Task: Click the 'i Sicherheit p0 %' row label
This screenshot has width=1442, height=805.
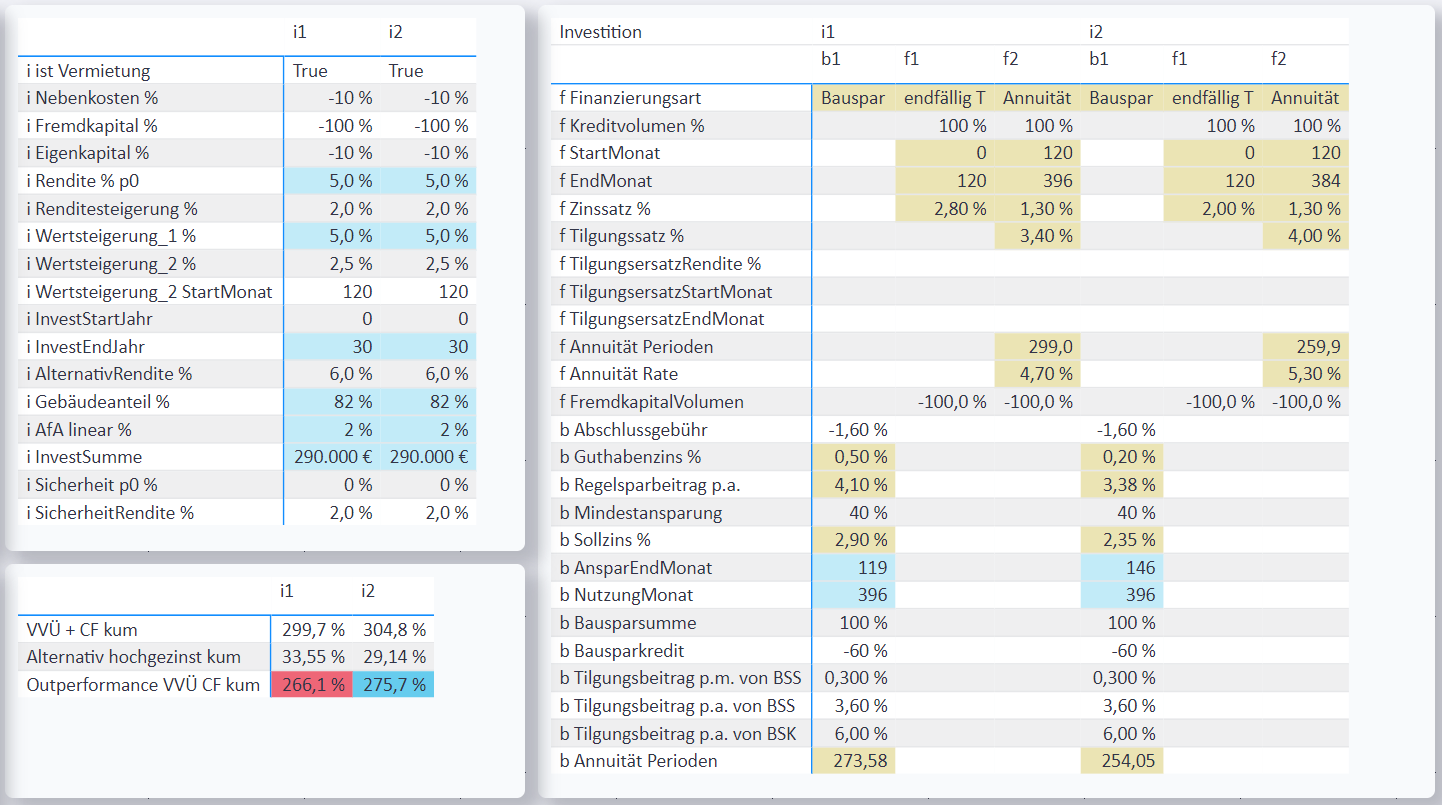Action: click(x=92, y=484)
